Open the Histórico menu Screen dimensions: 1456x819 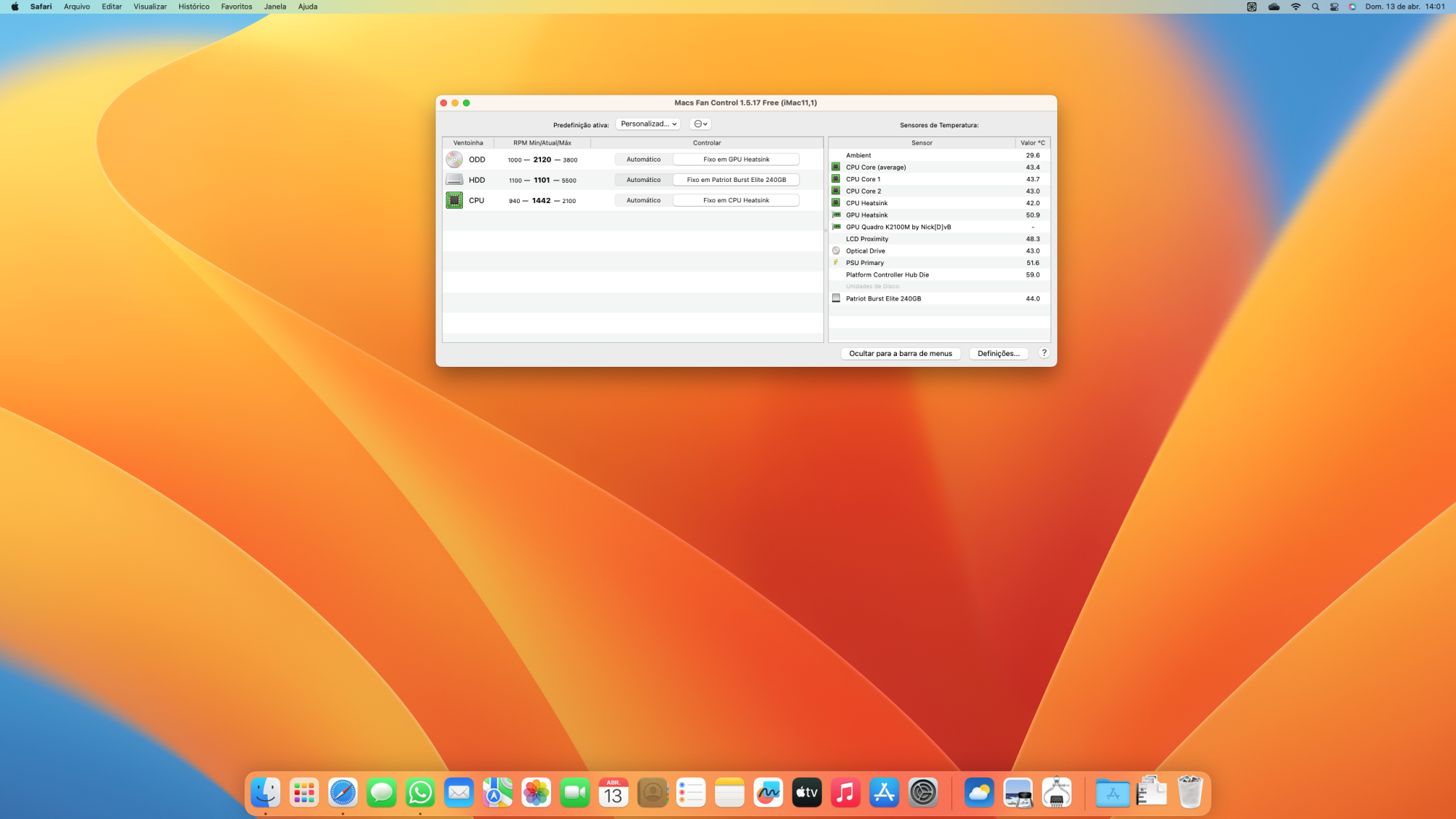[x=194, y=7]
